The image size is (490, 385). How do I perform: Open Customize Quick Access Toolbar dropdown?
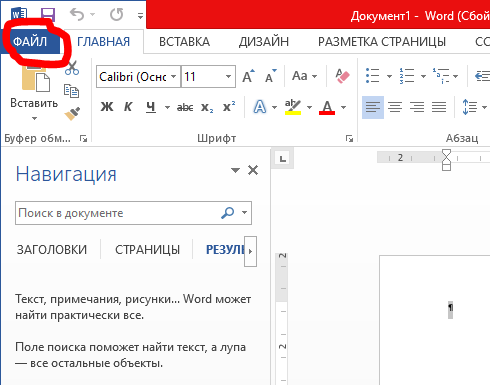point(140,16)
